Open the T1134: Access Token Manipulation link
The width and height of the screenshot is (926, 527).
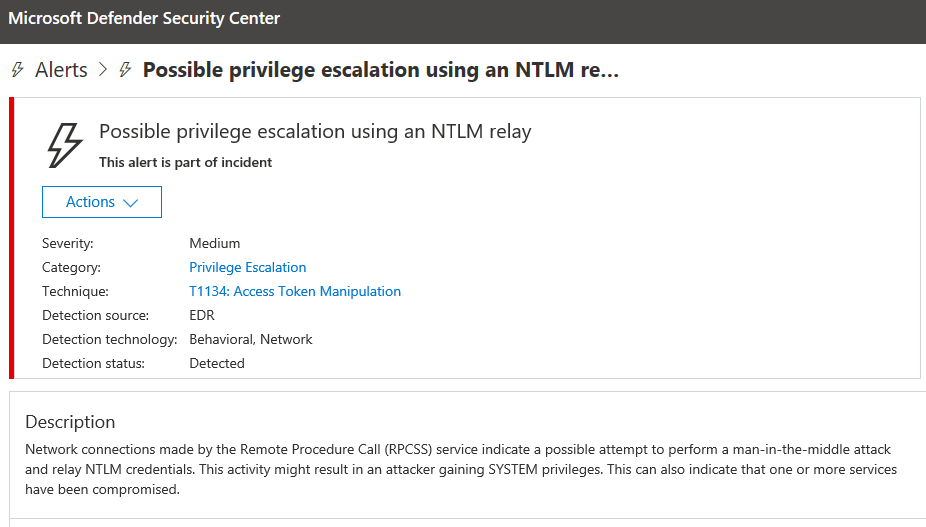(x=295, y=291)
